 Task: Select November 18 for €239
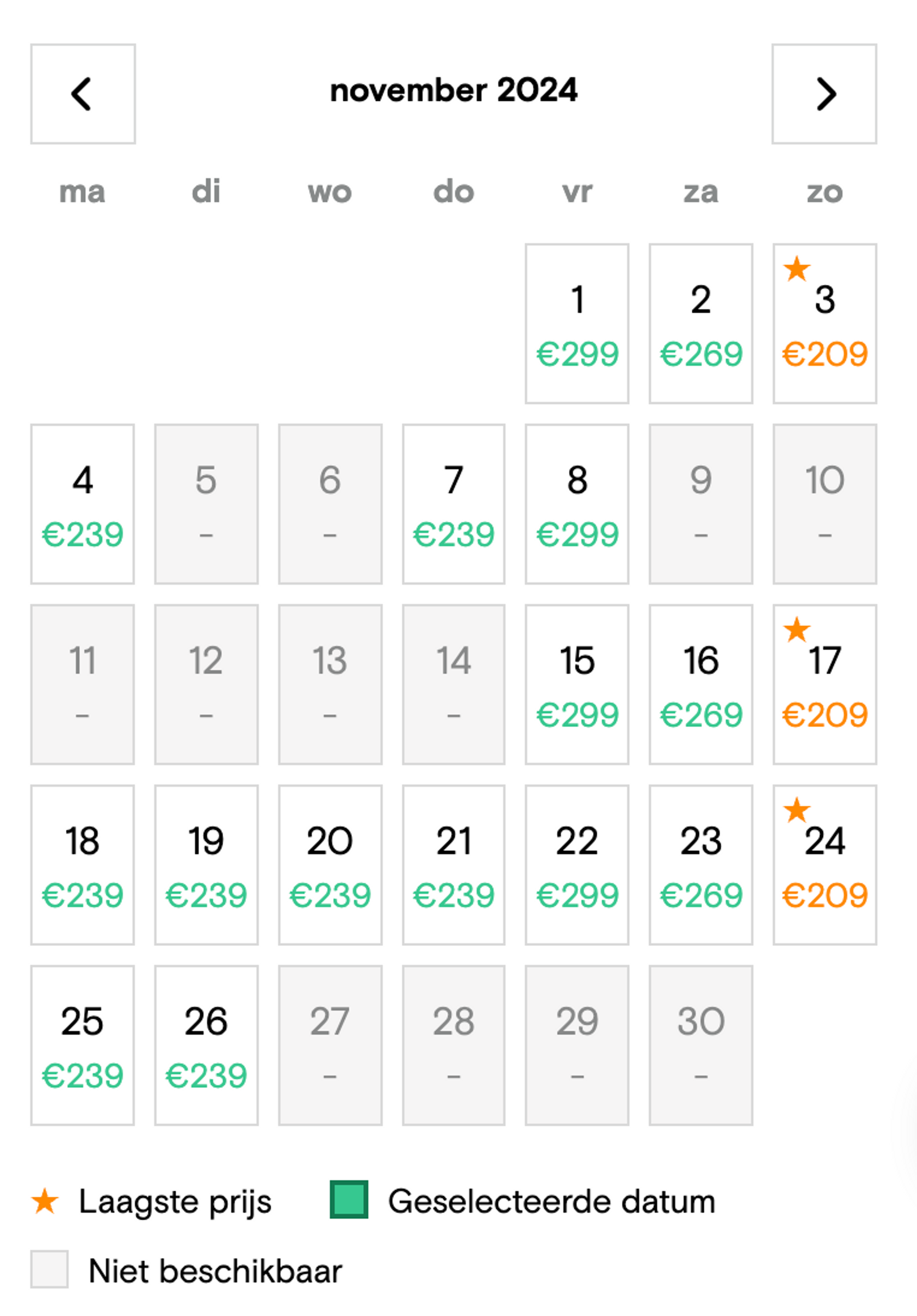[83, 865]
